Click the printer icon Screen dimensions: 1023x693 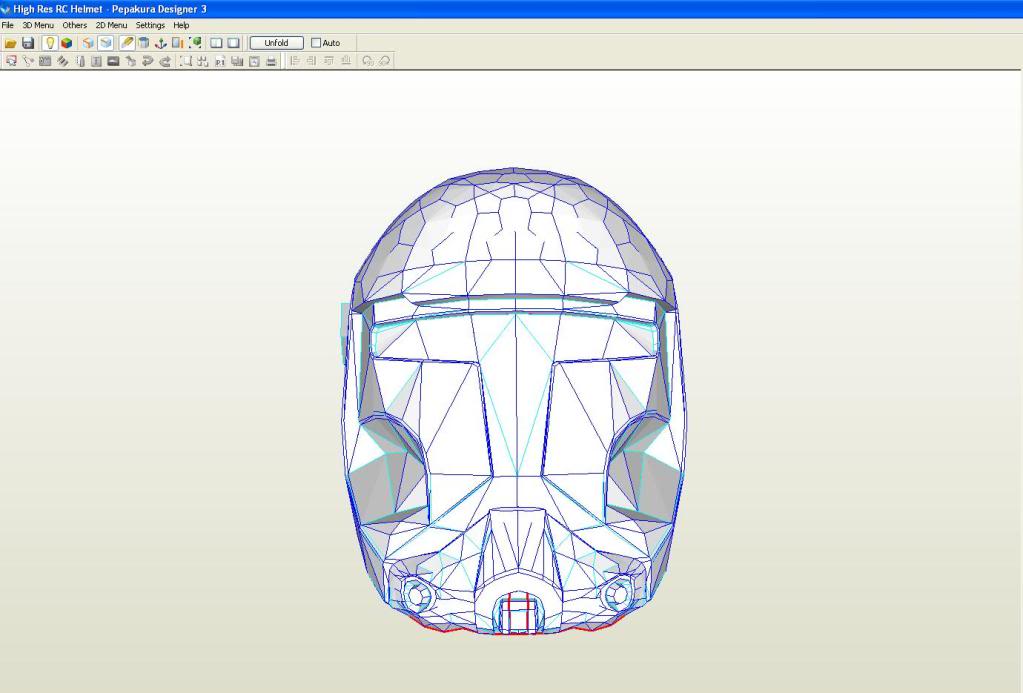[271, 61]
